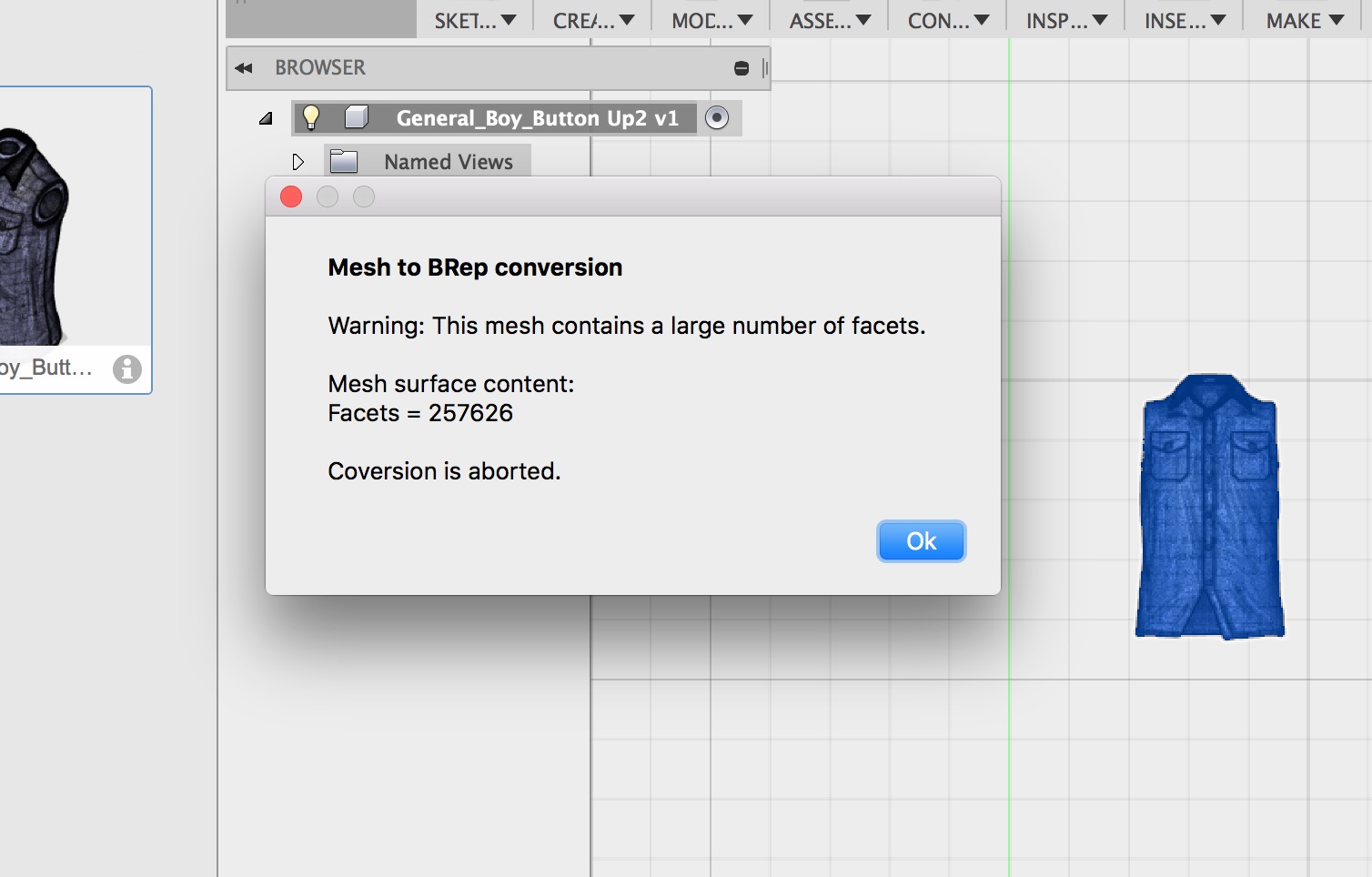Viewport: 1372px width, 877px height.
Task: Toggle the lightbulb visibility of General_Boy_Button Up2
Action: [x=311, y=117]
